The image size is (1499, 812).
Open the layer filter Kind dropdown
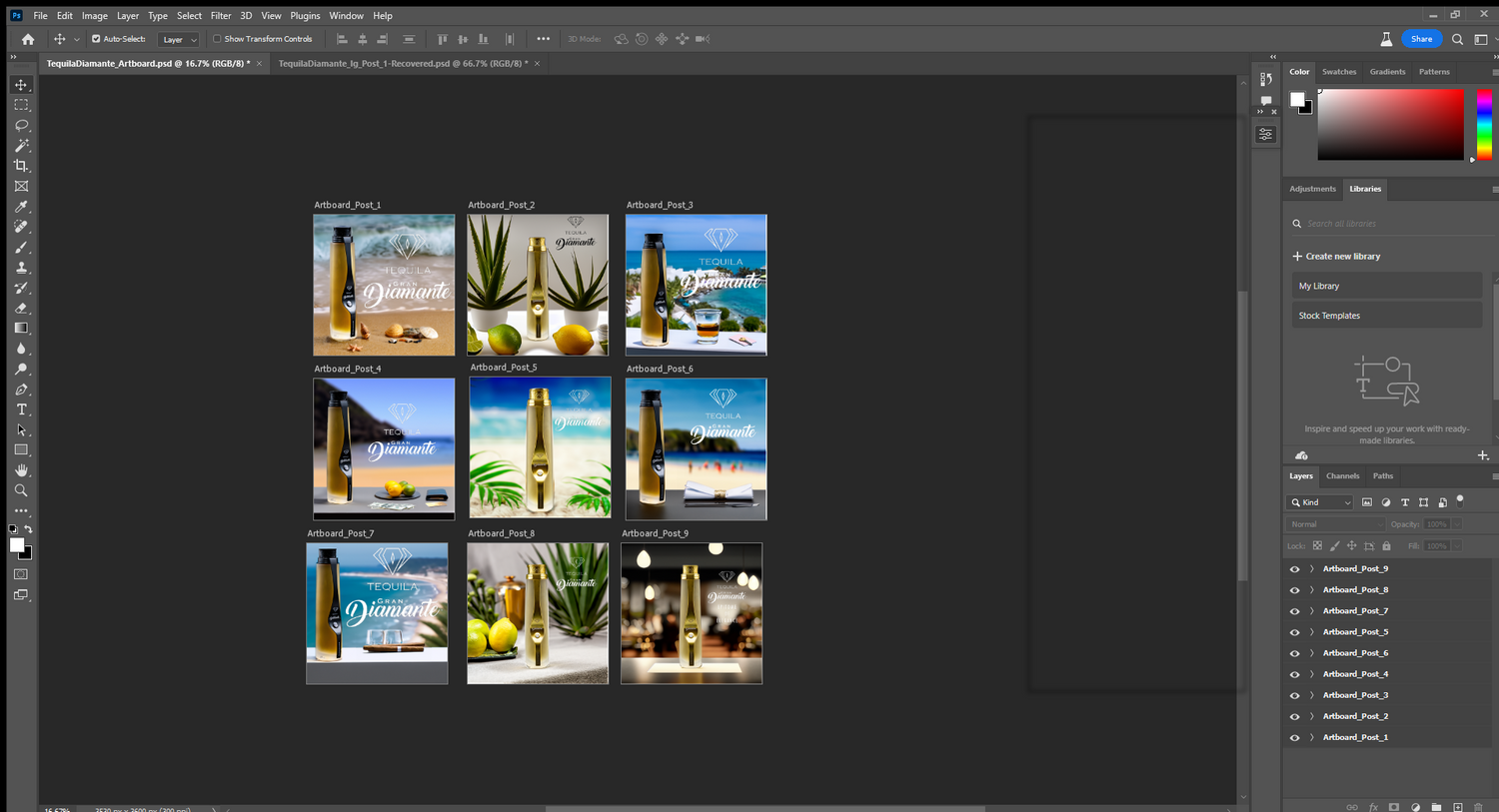1320,502
